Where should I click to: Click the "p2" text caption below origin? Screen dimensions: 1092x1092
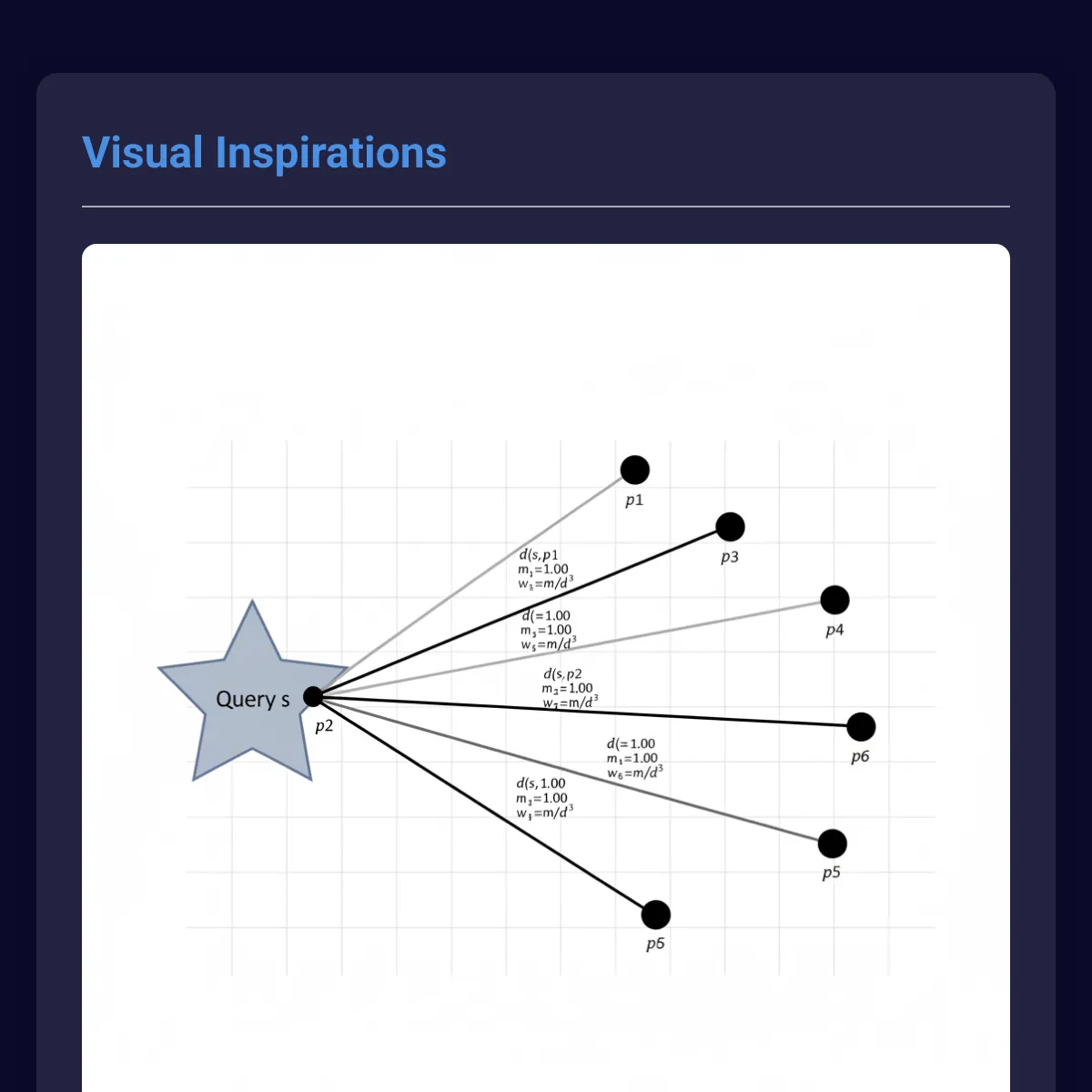(324, 726)
